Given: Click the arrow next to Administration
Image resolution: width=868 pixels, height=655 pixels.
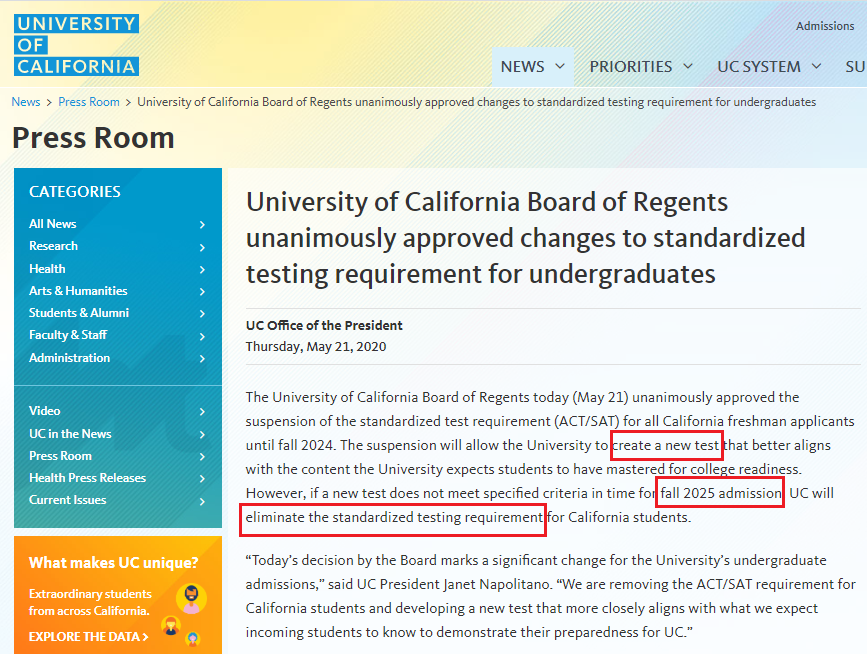Looking at the screenshot, I should coord(202,358).
